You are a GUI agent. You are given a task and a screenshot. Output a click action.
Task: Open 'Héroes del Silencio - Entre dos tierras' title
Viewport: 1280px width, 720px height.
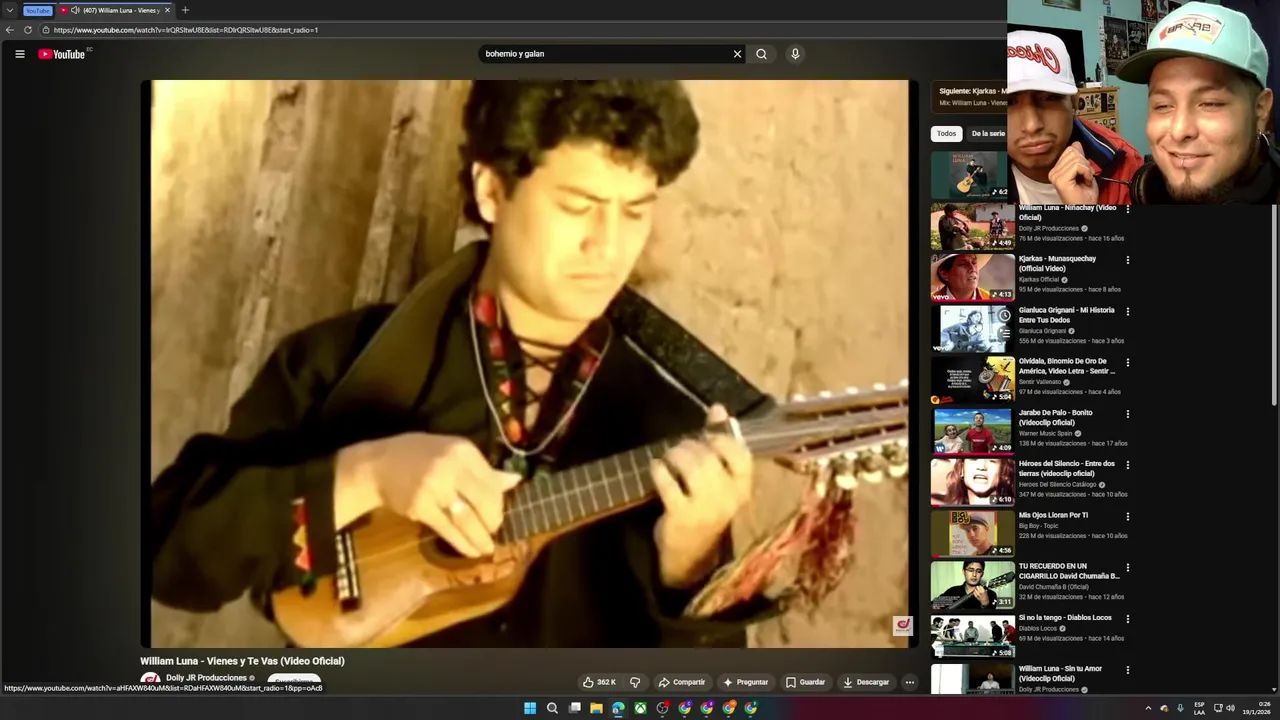click(x=1066, y=469)
